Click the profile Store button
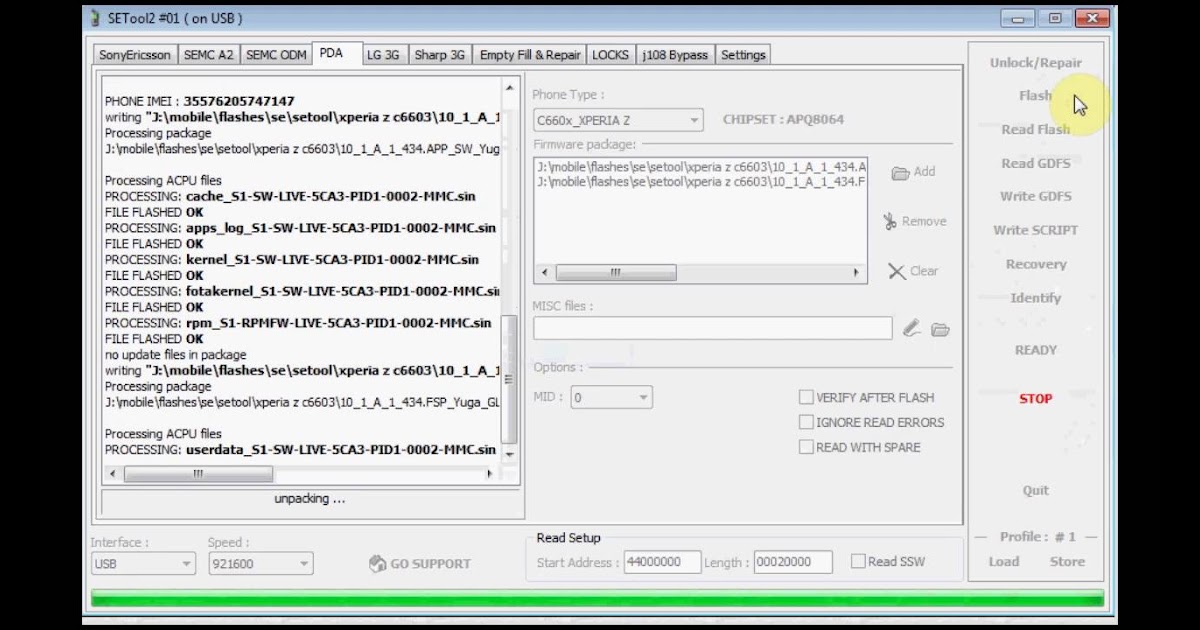This screenshot has width=1200, height=630. (1067, 561)
